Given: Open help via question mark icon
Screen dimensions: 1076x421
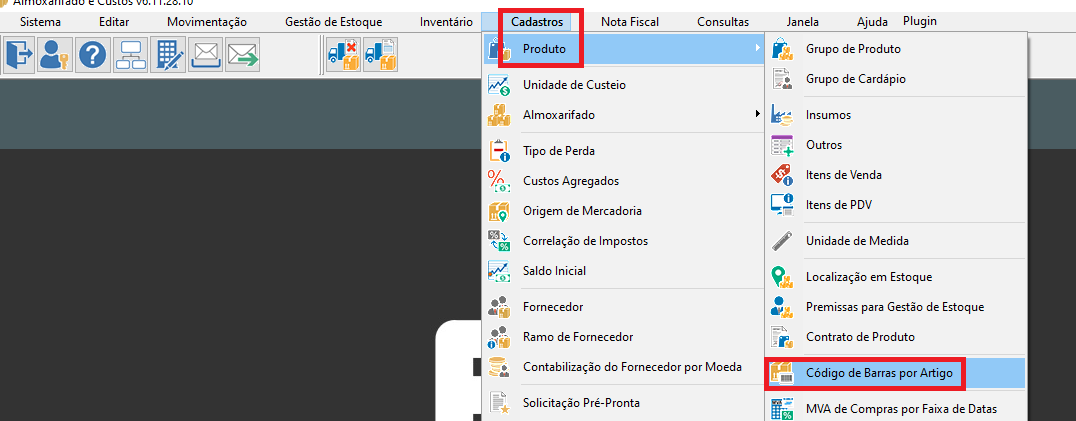Looking at the screenshot, I should point(92,54).
